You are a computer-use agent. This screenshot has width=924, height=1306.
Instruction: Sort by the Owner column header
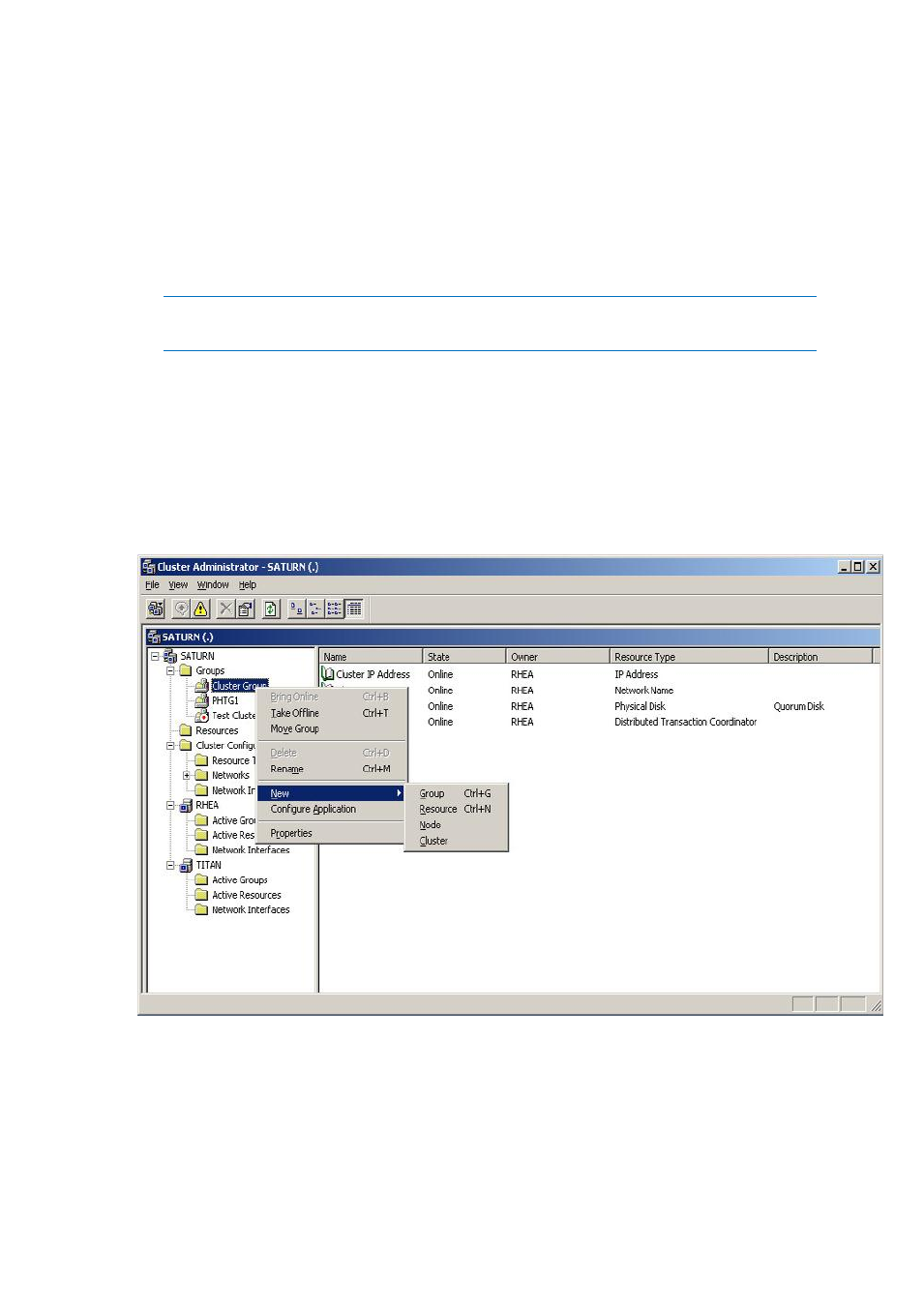(x=557, y=657)
